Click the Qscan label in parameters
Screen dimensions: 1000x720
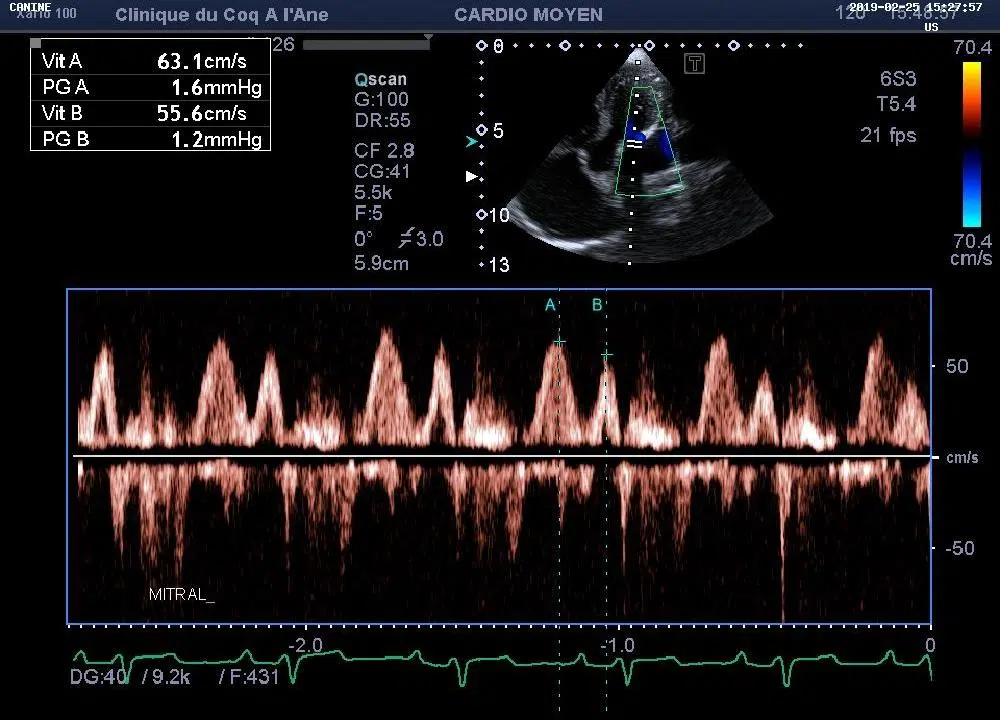381,80
